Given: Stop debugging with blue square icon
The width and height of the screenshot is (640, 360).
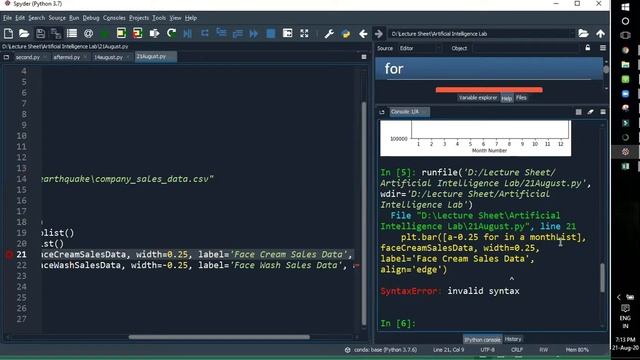Looking at the screenshot, I should [271, 33].
